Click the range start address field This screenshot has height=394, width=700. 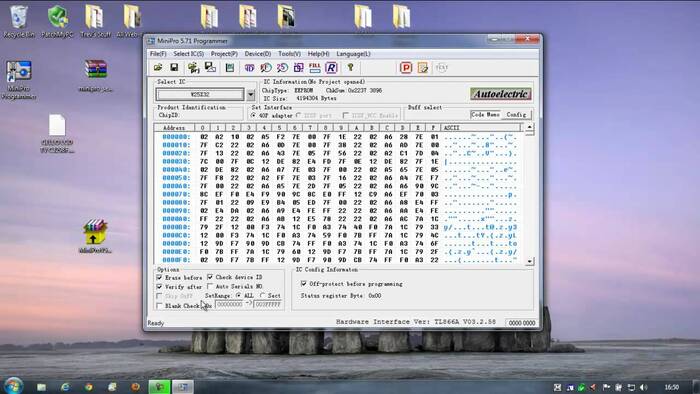[x=229, y=304]
